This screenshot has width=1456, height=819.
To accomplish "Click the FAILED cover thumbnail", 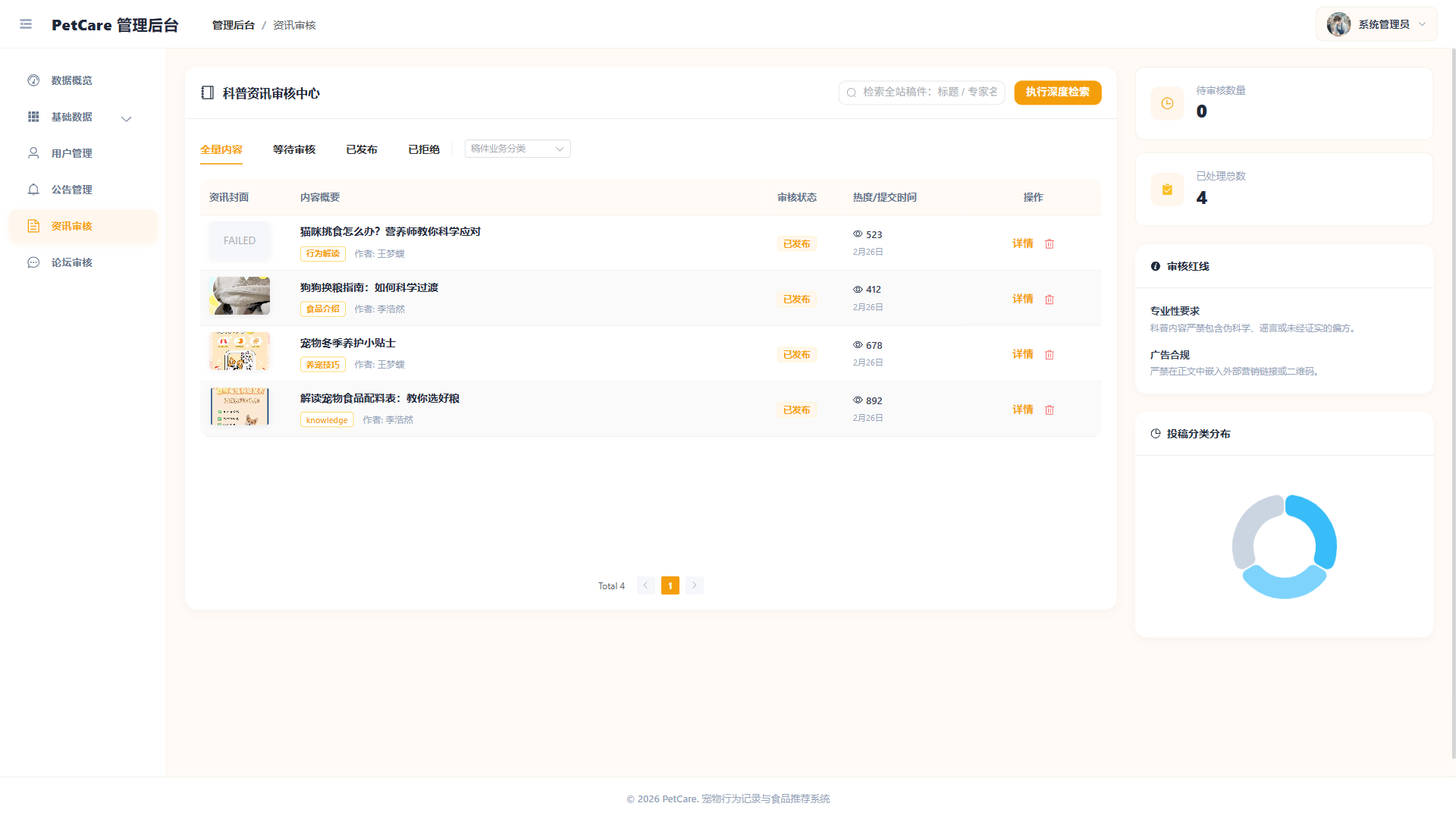I will [240, 240].
